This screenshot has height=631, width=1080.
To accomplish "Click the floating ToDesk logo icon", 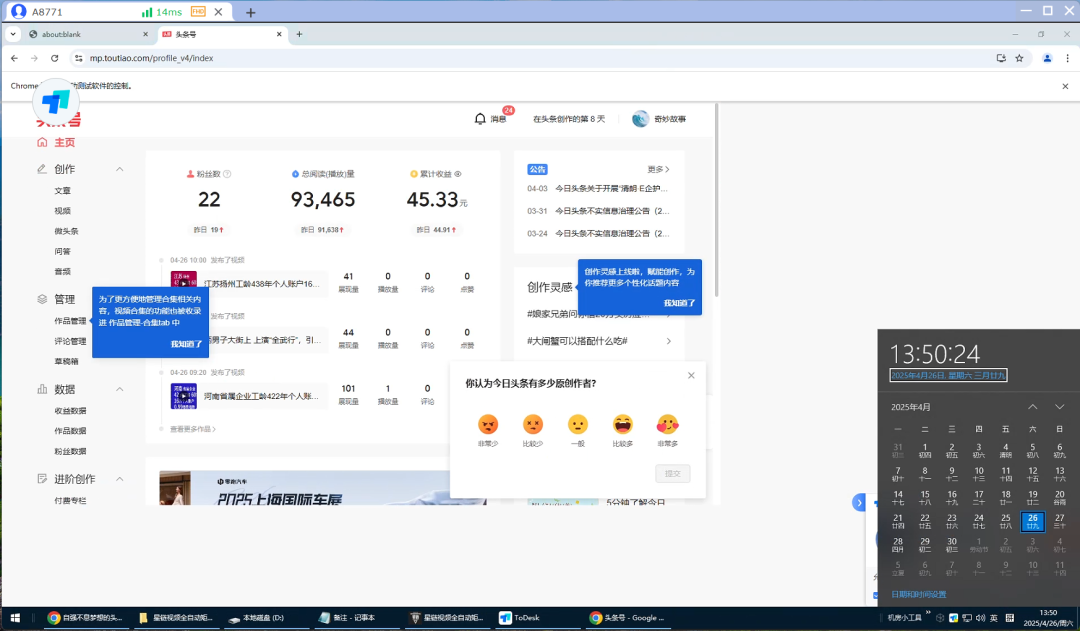I will pyautogui.click(x=56, y=102).
